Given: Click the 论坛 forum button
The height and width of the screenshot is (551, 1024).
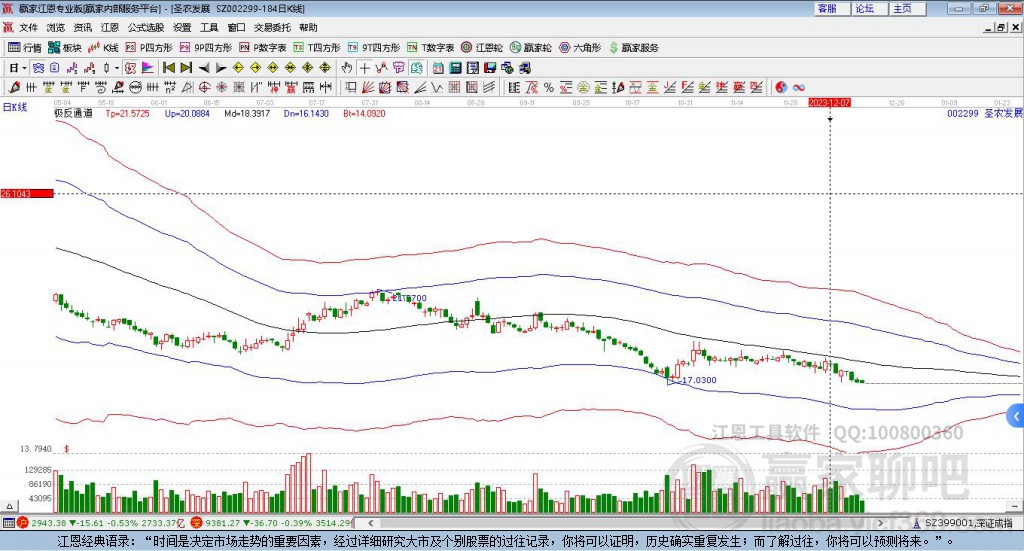Looking at the screenshot, I should (864, 8).
